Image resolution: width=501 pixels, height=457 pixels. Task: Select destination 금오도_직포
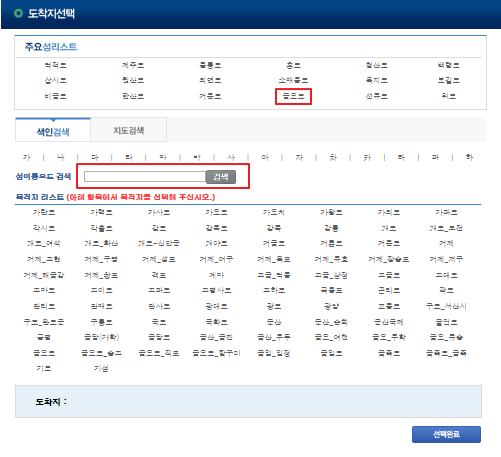pos(159,353)
